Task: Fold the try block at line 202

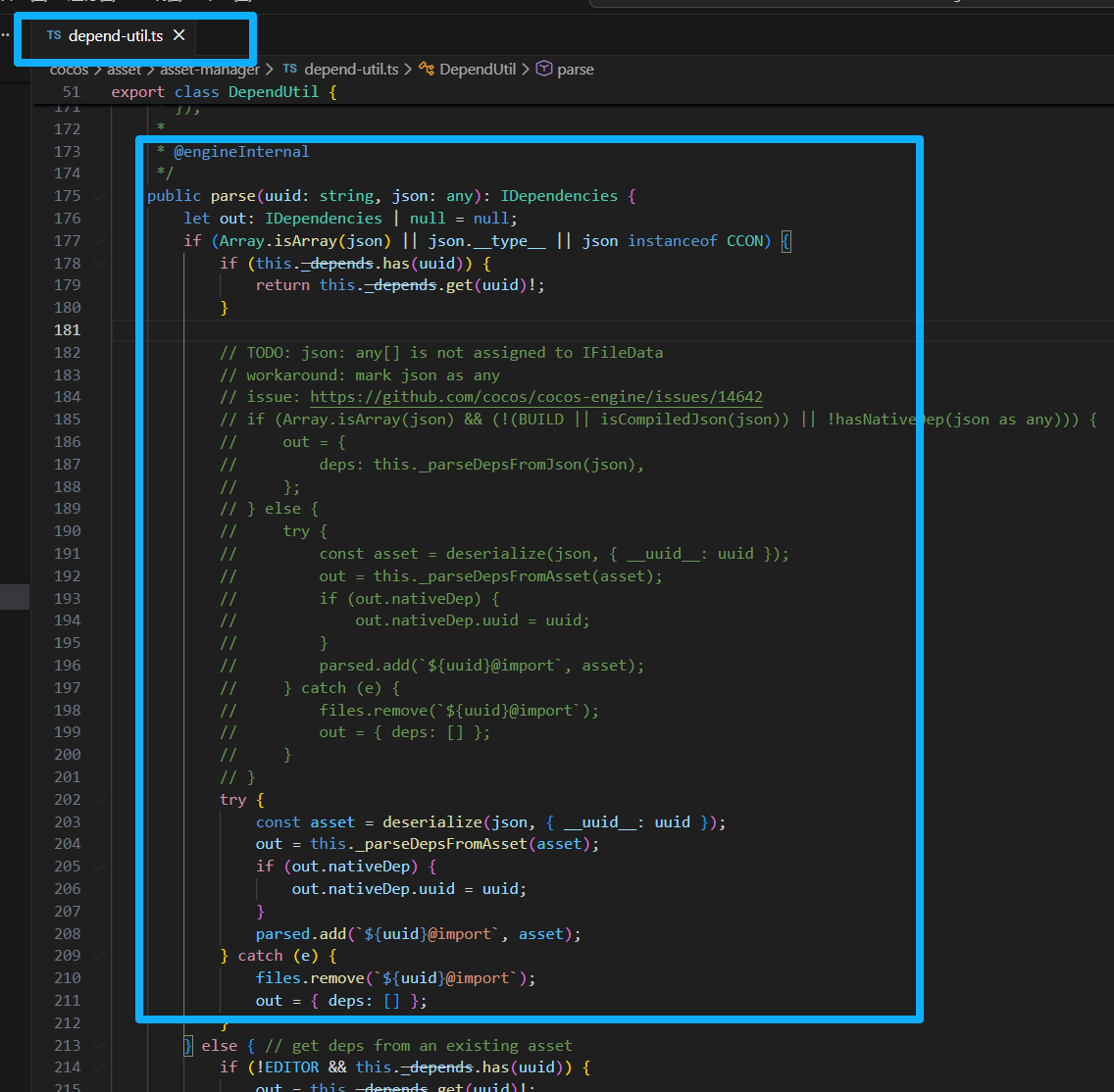Action: tap(98, 800)
